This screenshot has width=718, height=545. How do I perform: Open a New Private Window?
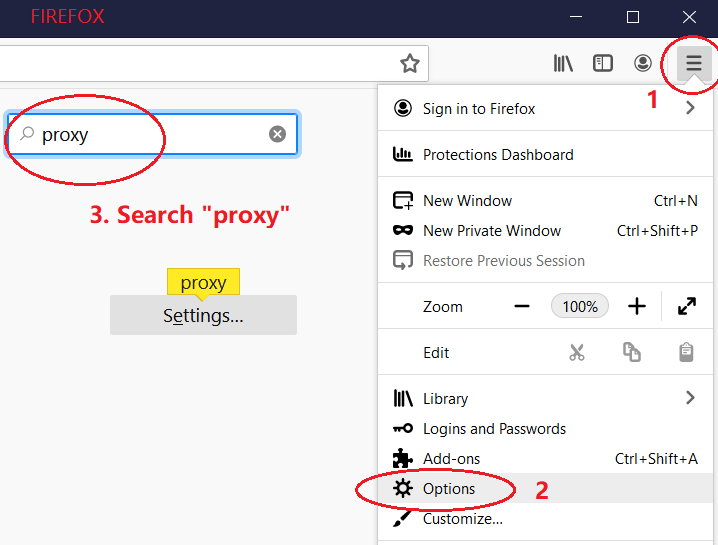click(x=545, y=231)
